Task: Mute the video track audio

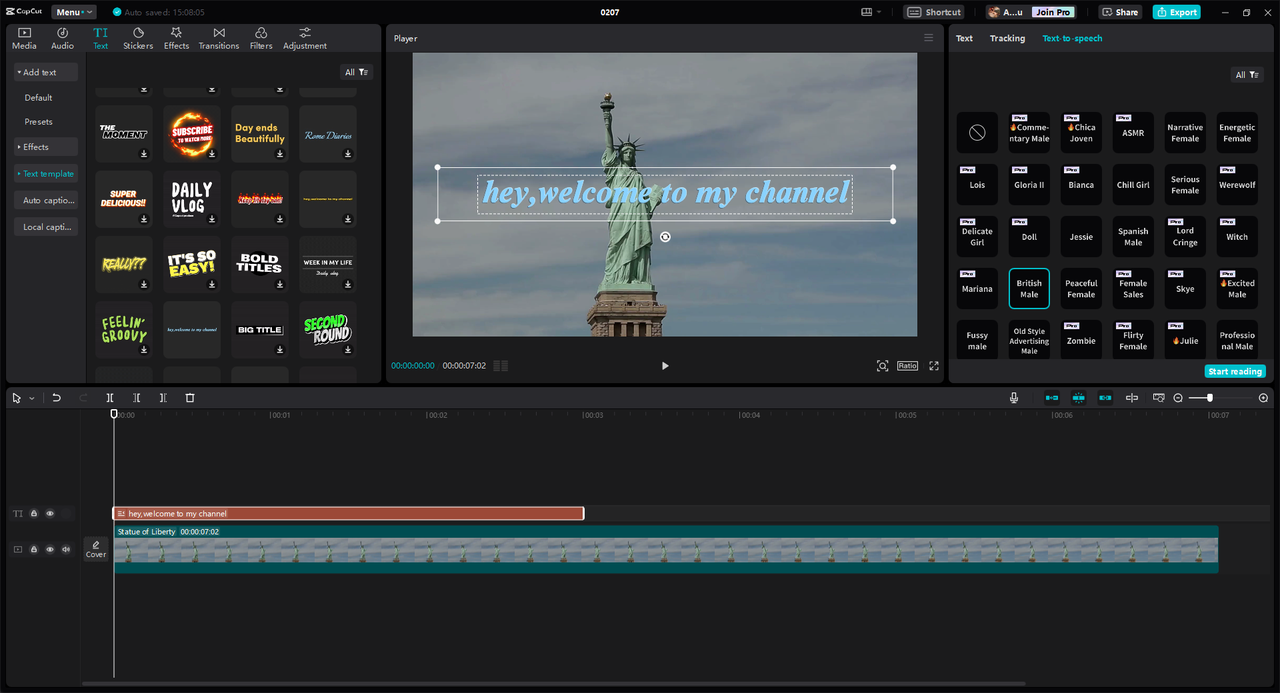Action: click(66, 549)
